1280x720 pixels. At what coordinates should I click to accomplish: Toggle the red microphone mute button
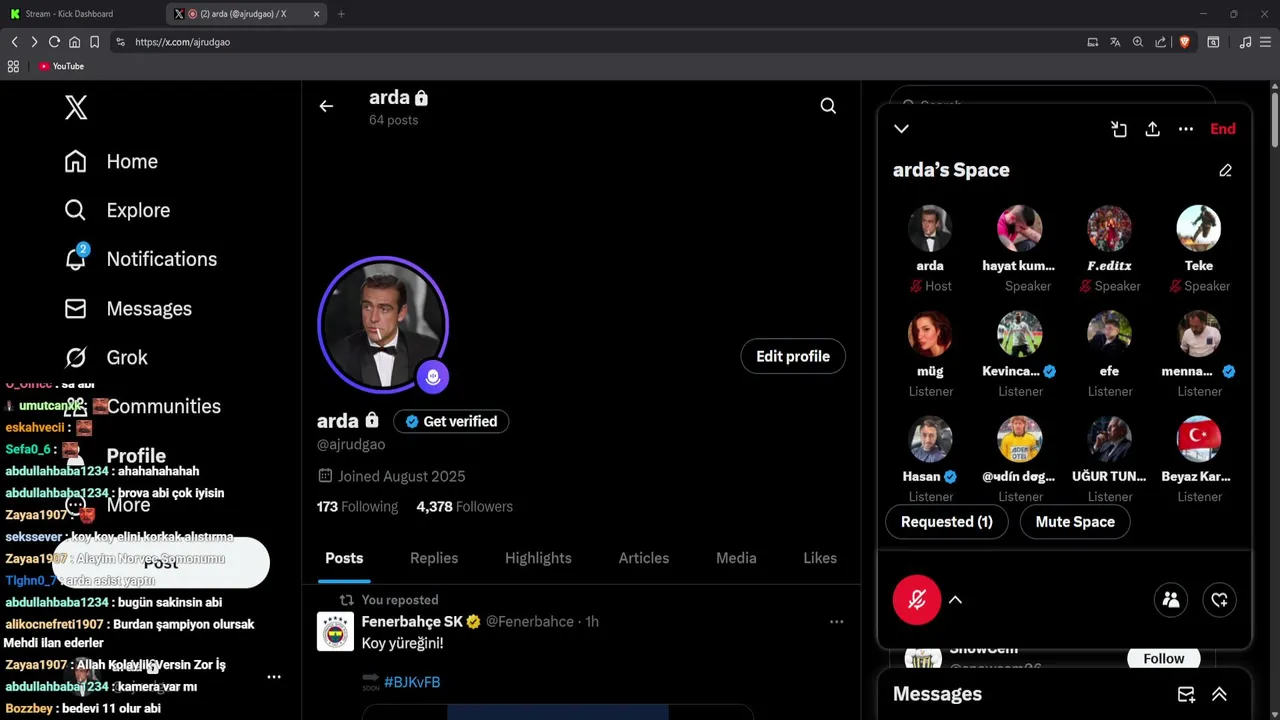click(917, 600)
